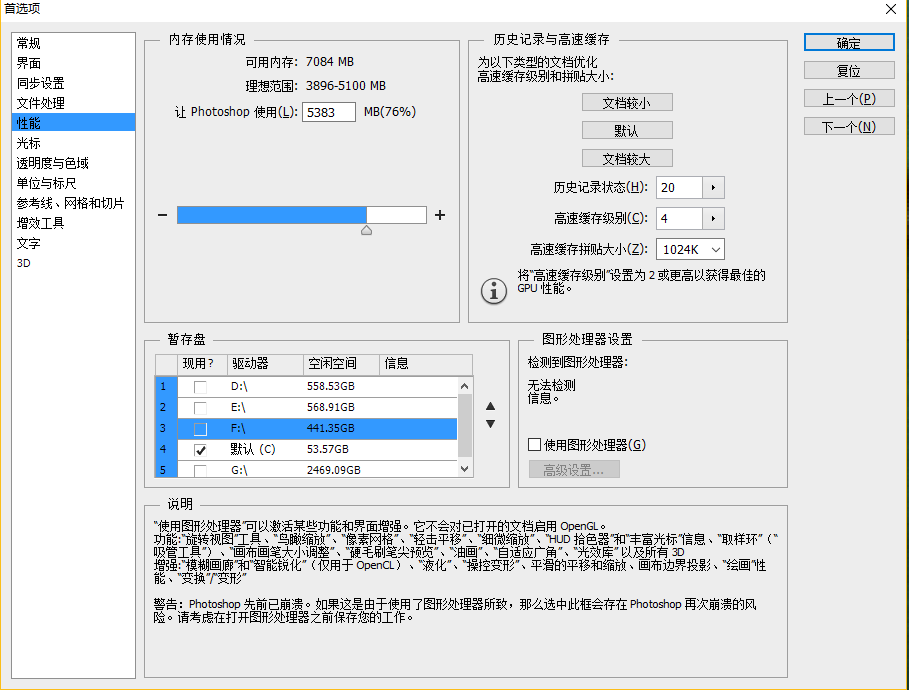The width and height of the screenshot is (909, 690).
Task: Enable 使用图形处理器(G) checkbox
Action: (x=535, y=445)
